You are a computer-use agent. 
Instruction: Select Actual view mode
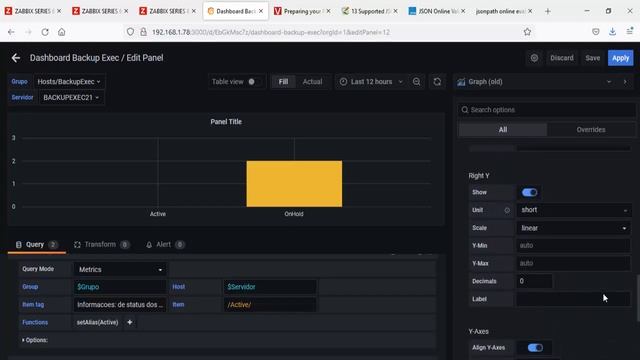tap(312, 82)
